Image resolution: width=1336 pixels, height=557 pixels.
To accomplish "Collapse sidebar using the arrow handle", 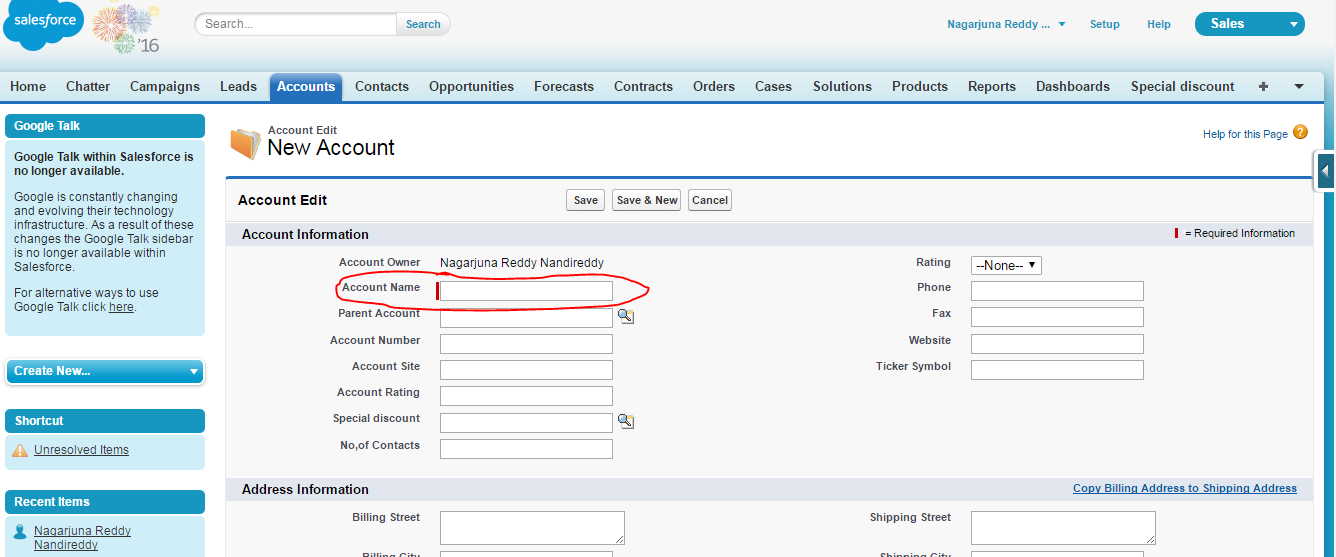I will click(1325, 171).
